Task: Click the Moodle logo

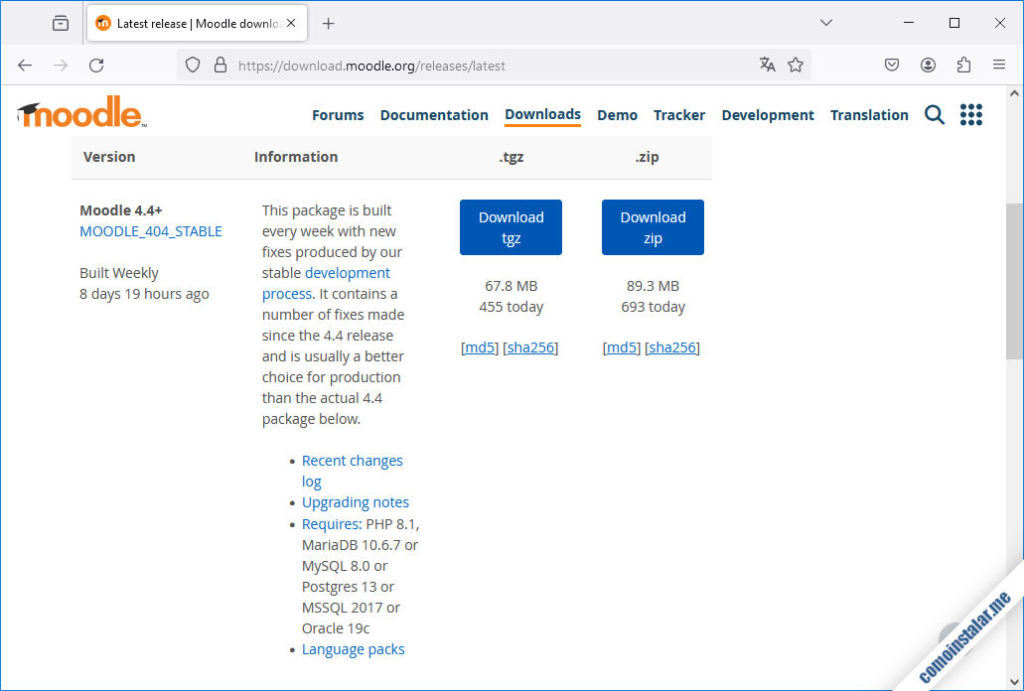Action: [80, 113]
